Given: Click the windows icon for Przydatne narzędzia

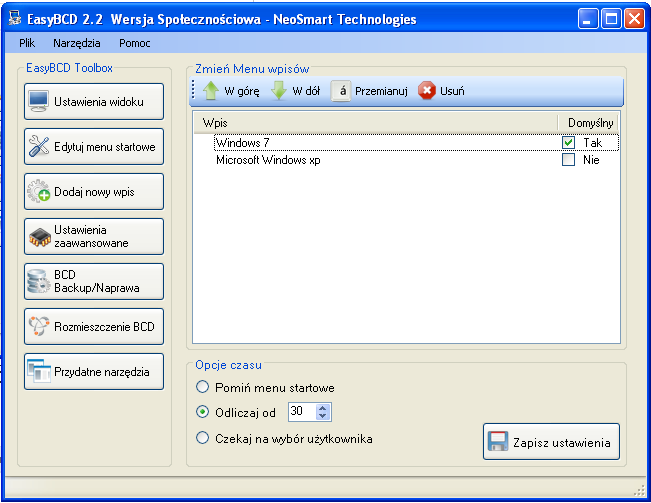Looking at the screenshot, I should 39,371.
